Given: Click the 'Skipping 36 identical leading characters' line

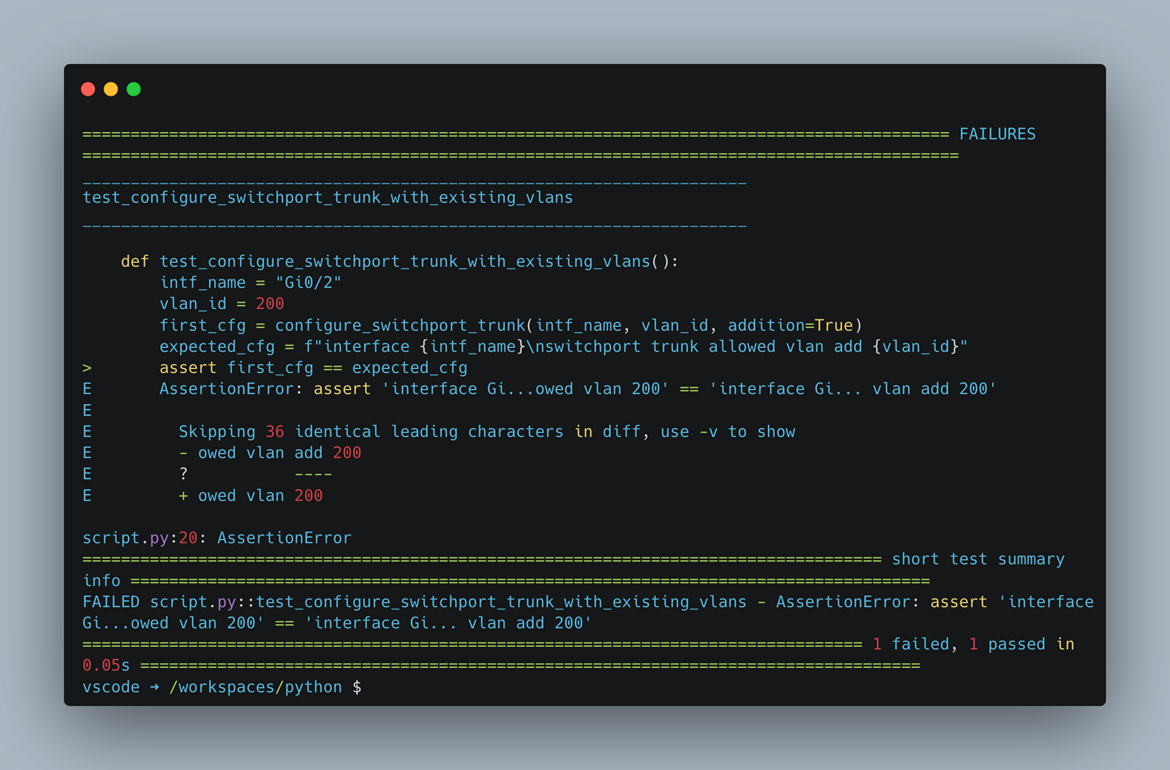Looking at the screenshot, I should pos(487,431).
